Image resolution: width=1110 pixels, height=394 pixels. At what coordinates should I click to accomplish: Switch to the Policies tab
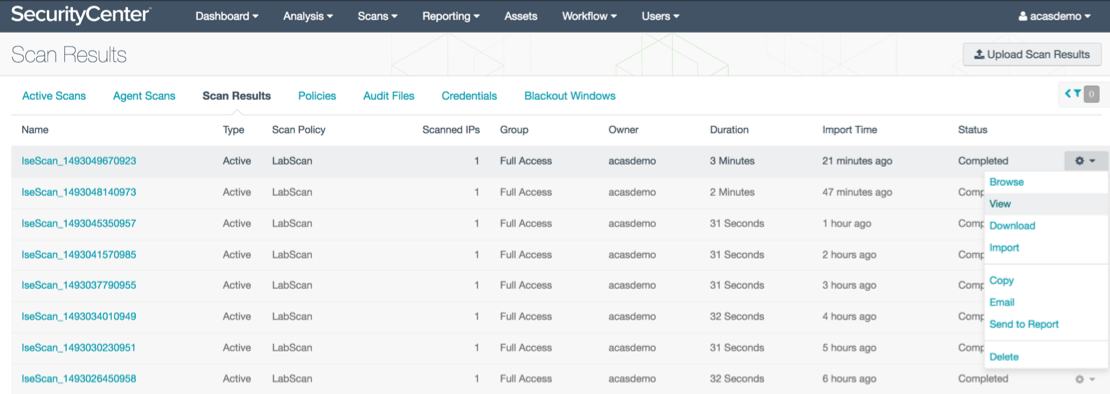[x=317, y=95]
